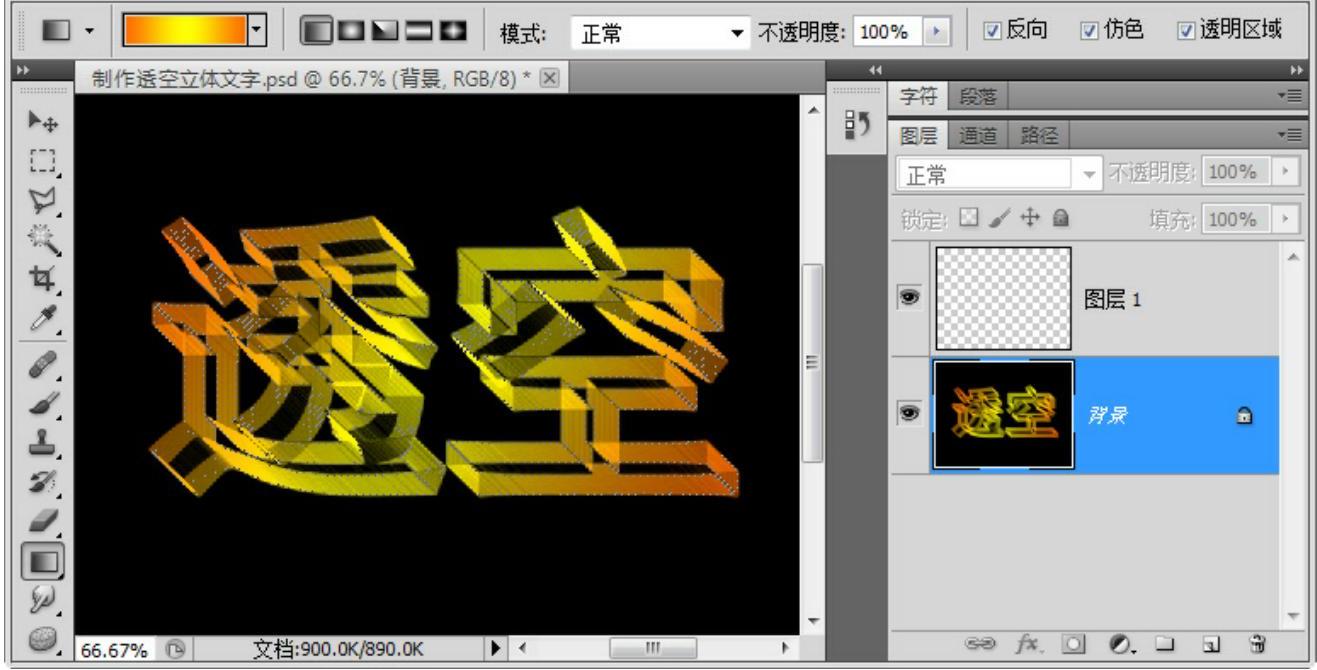
Task: Choose the radial gradient style icon
Action: pos(350,32)
